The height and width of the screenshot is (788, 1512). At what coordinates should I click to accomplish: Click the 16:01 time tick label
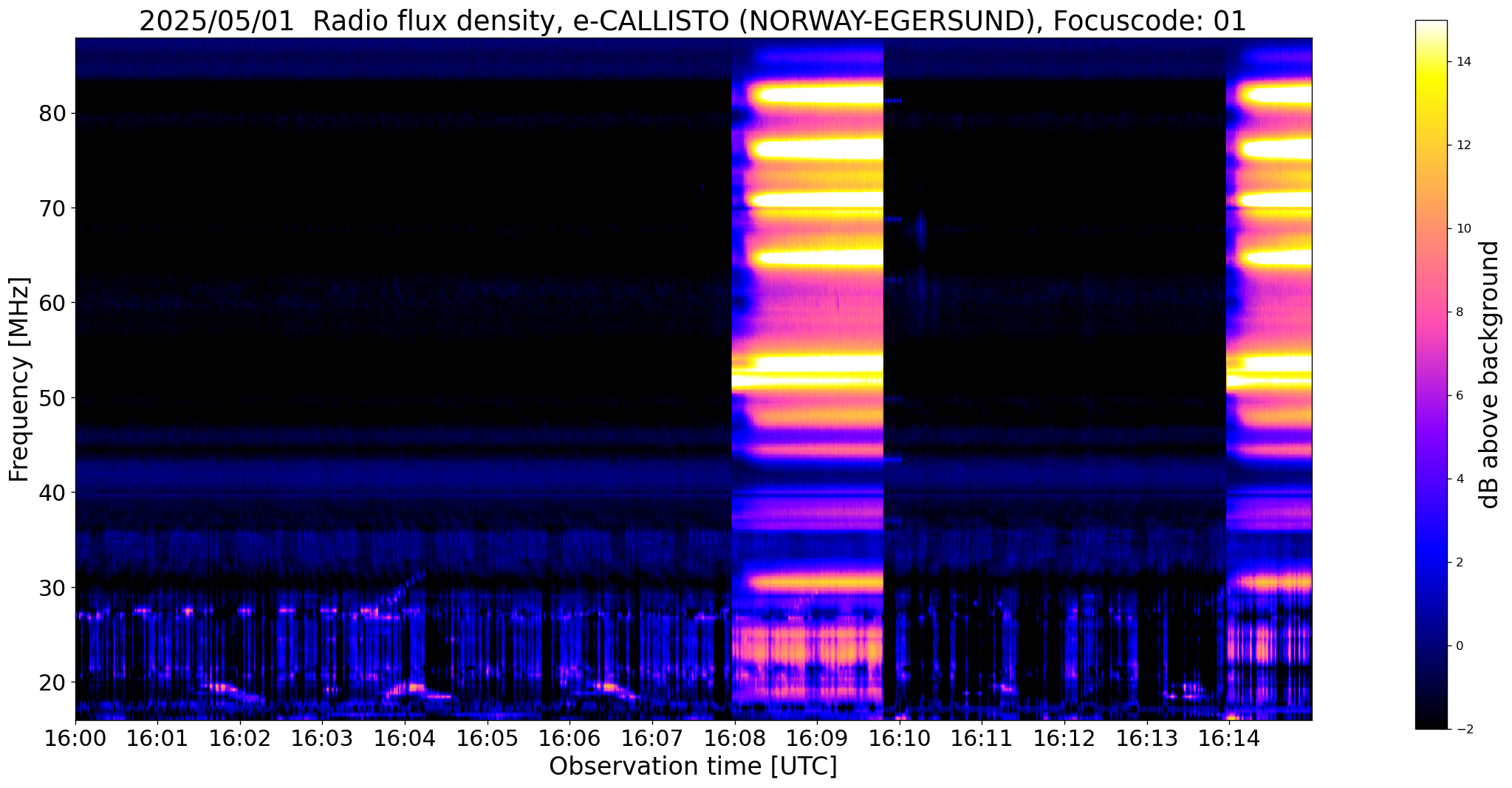point(157,739)
